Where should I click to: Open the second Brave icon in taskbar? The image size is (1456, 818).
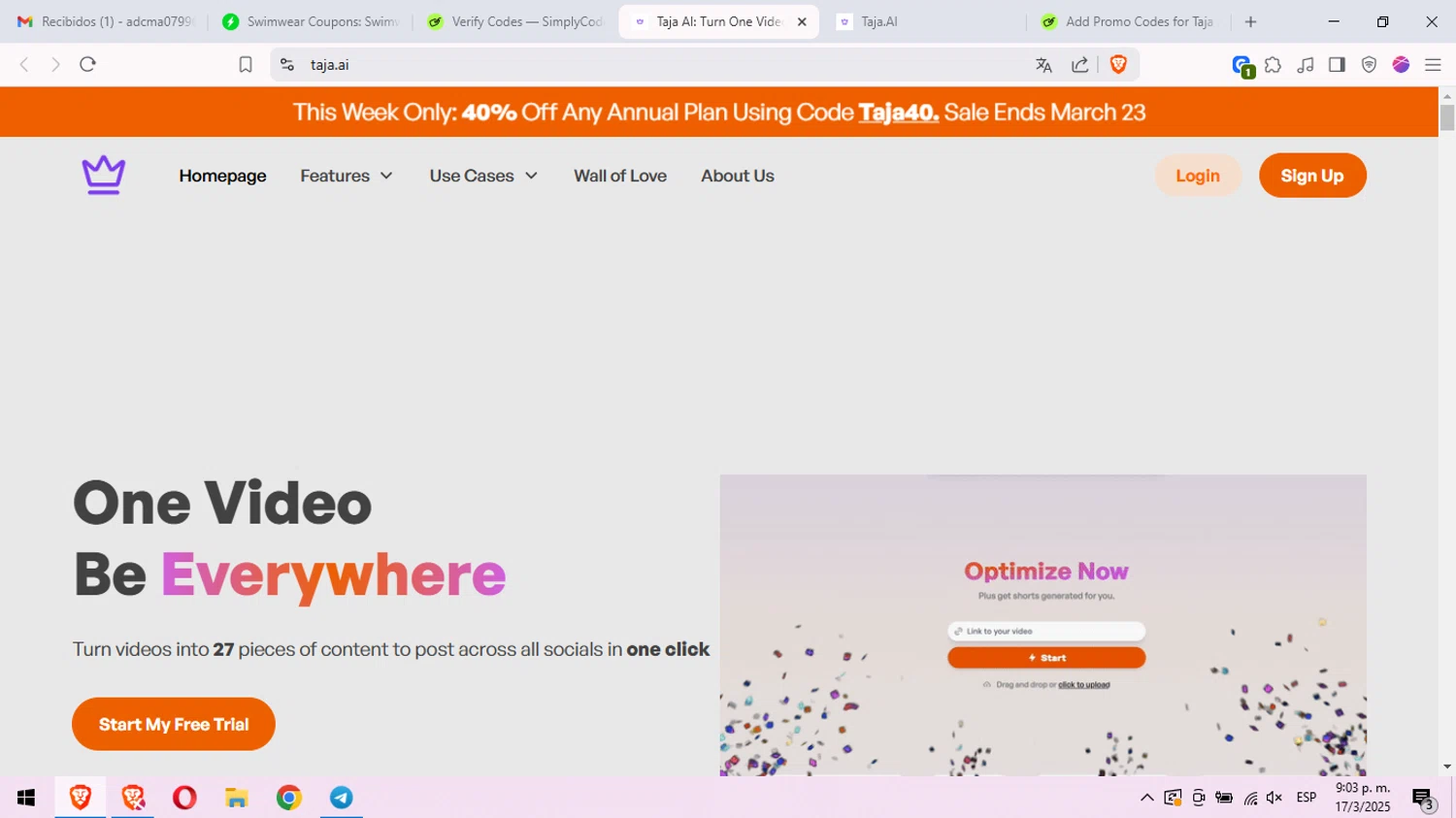point(133,798)
